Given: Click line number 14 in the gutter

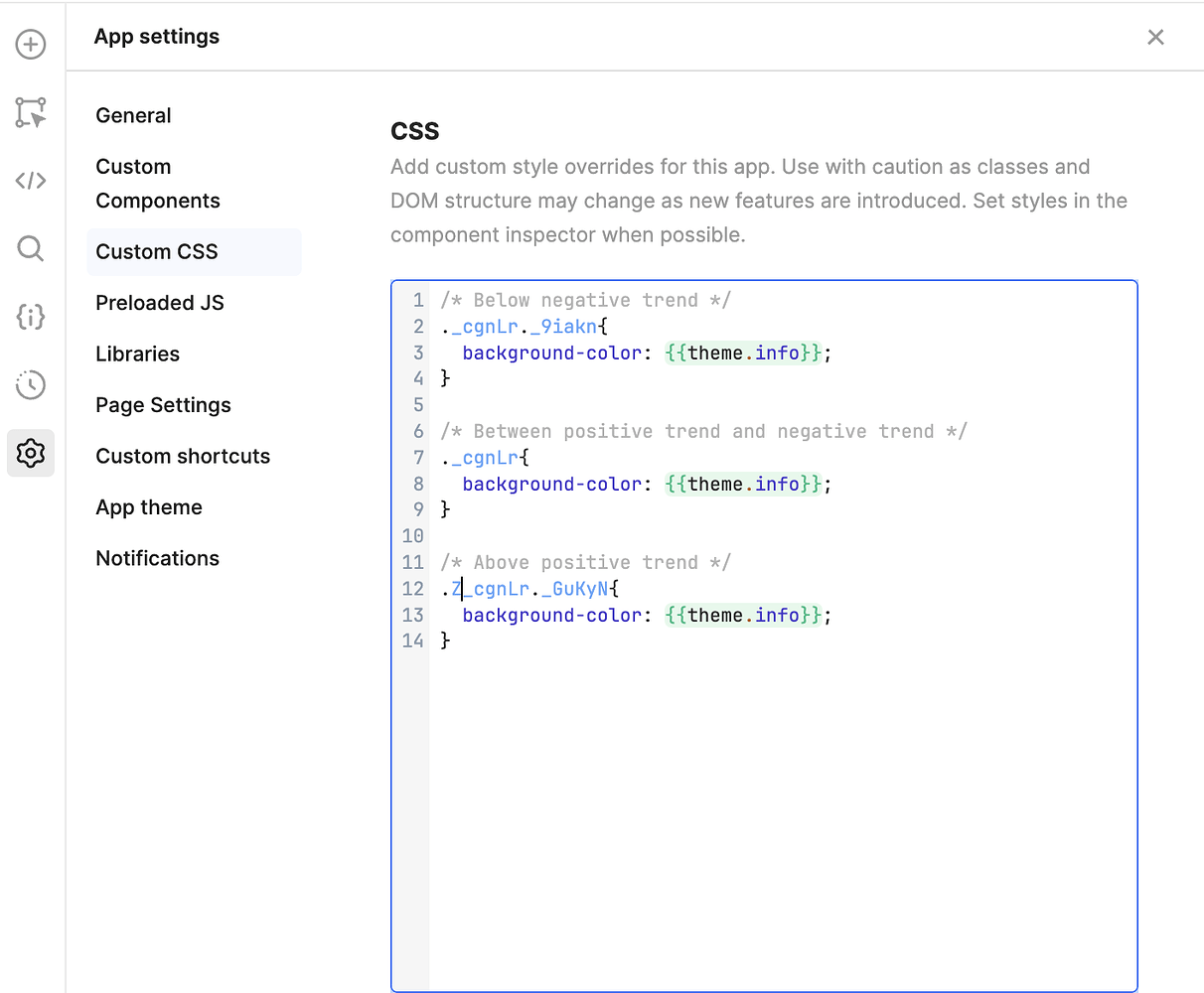Looking at the screenshot, I should point(412,640).
